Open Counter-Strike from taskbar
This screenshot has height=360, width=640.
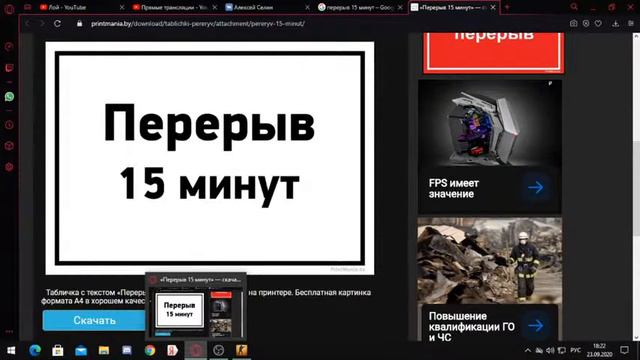pyautogui.click(x=242, y=350)
